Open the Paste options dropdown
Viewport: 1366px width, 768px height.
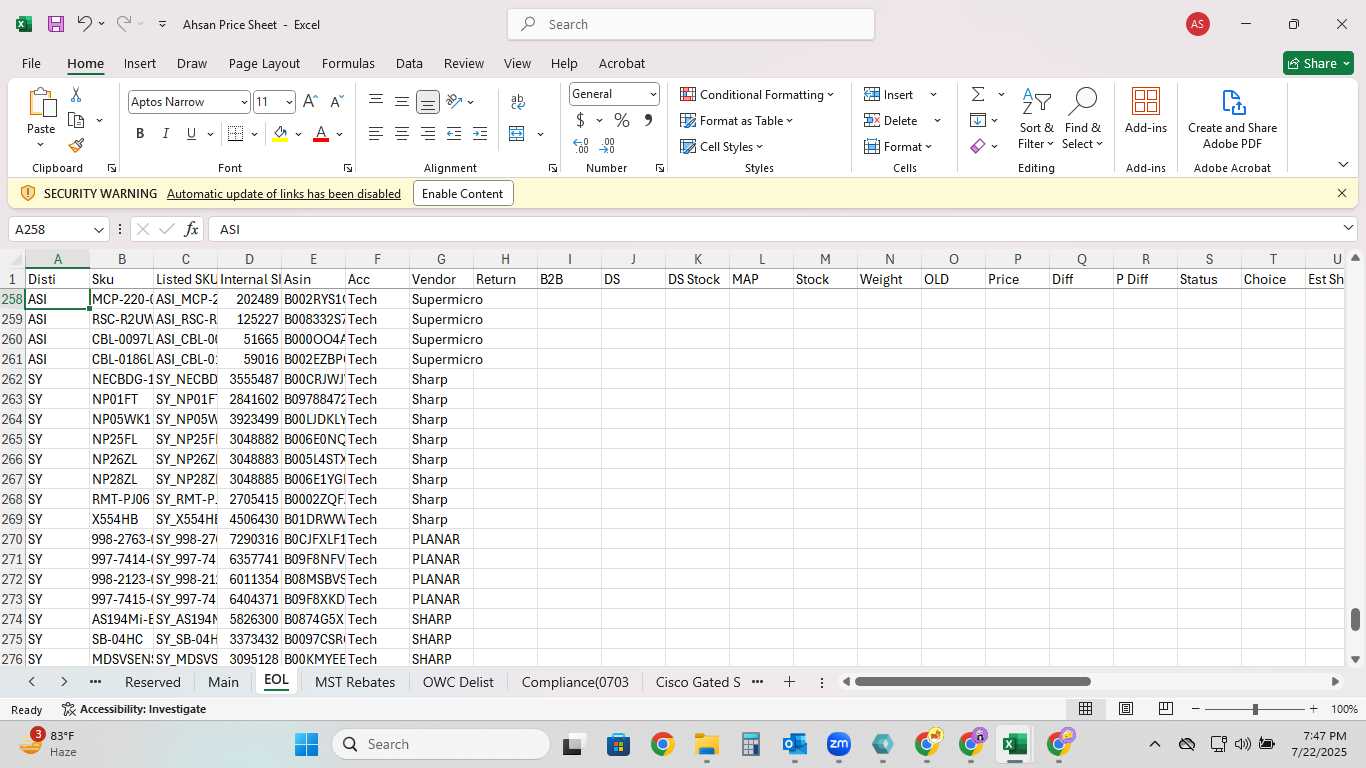click(41, 145)
